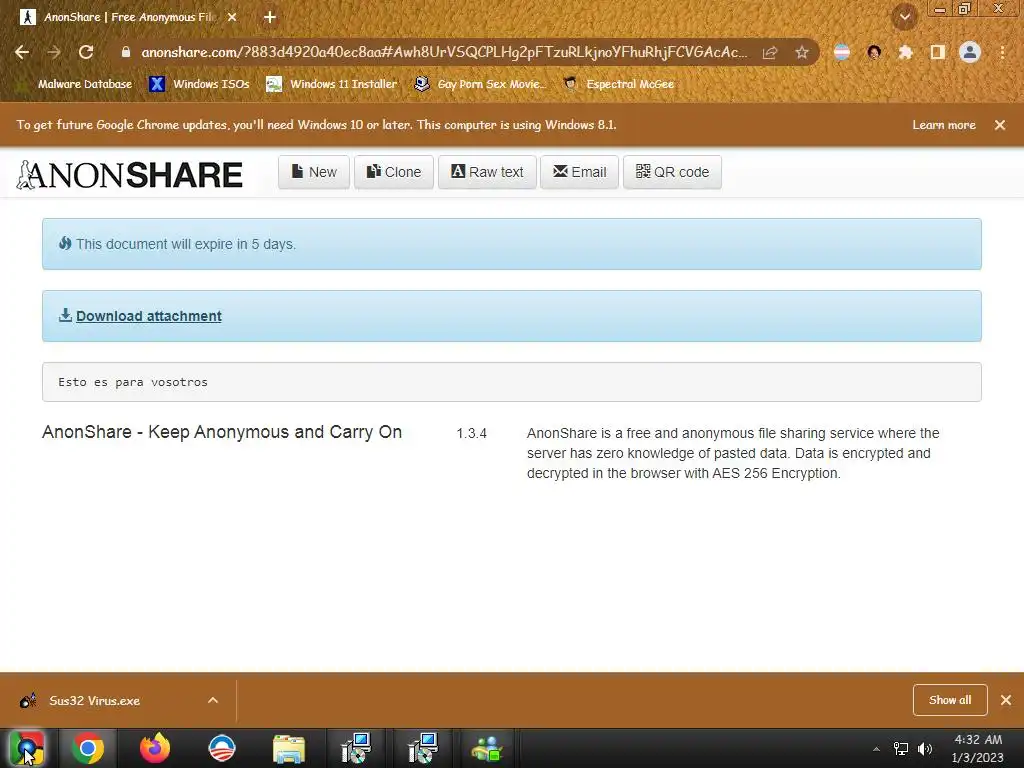Bookmark this page with the star
The width and height of the screenshot is (1024, 768).
[x=802, y=52]
